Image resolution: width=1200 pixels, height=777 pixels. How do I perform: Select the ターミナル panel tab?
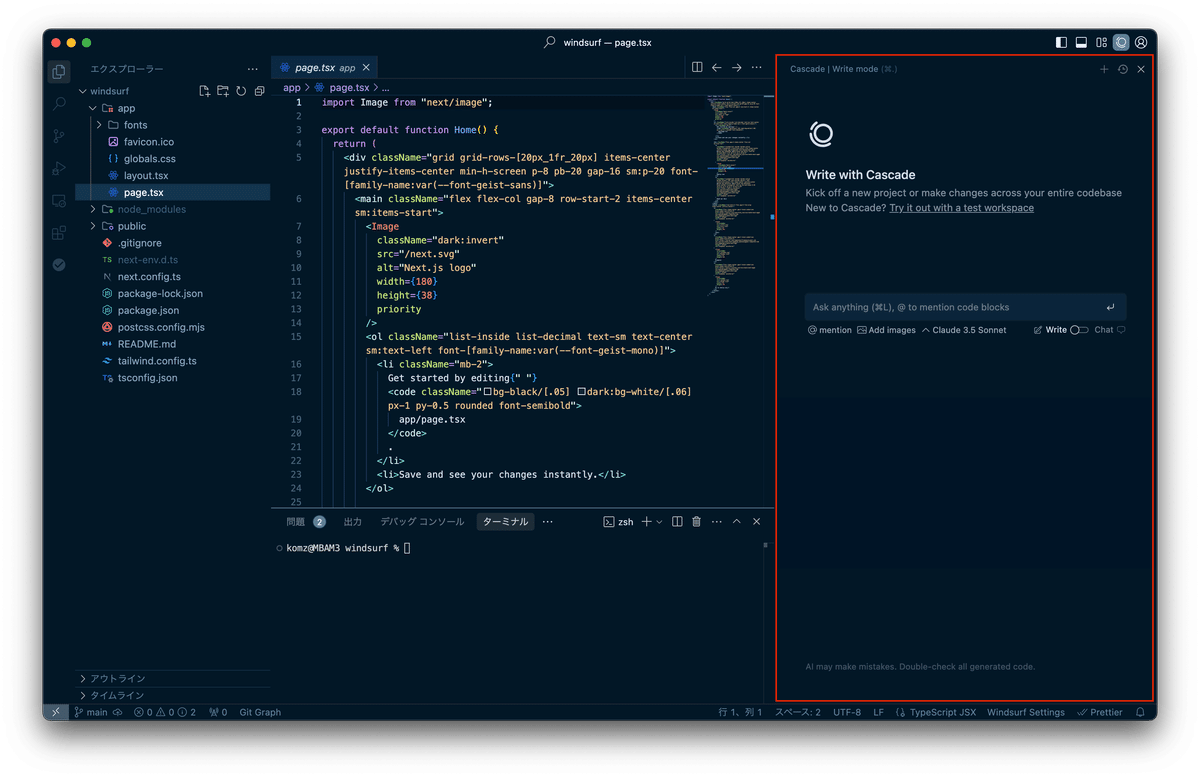[x=505, y=522]
